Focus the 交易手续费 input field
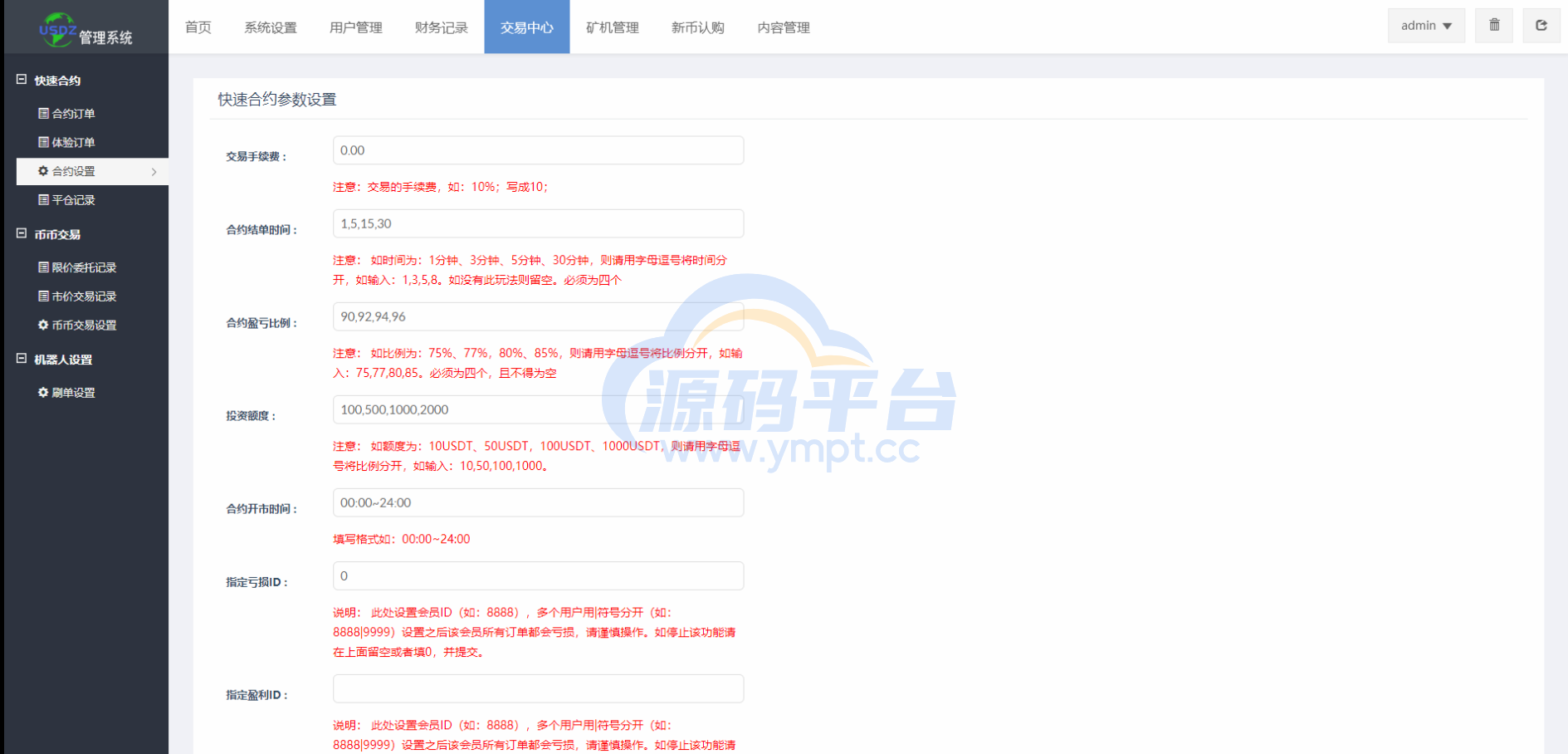This screenshot has width=1568, height=754. pos(539,150)
